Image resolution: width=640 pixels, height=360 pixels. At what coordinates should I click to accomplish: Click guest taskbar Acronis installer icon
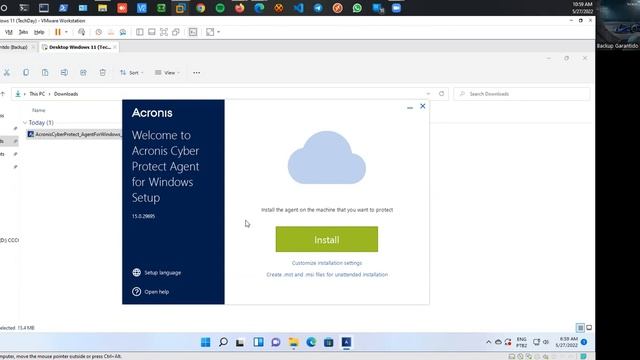[x=346, y=342]
